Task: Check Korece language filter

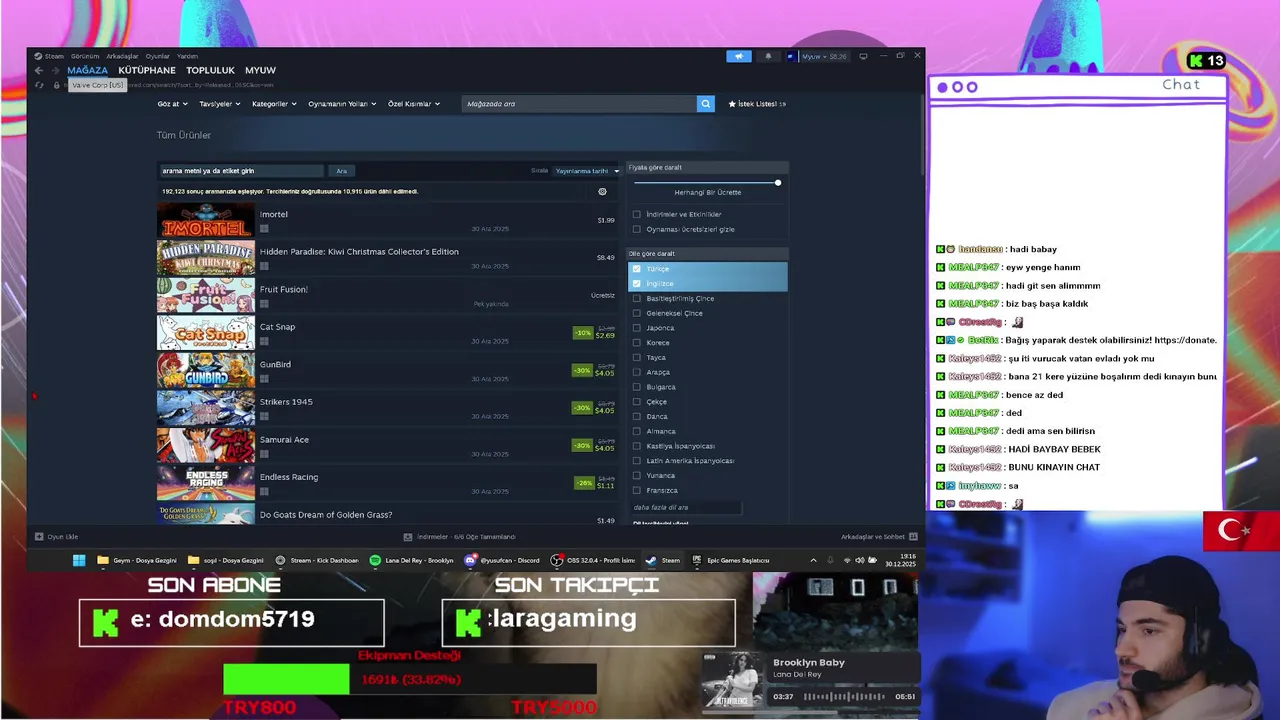Action: (x=637, y=343)
